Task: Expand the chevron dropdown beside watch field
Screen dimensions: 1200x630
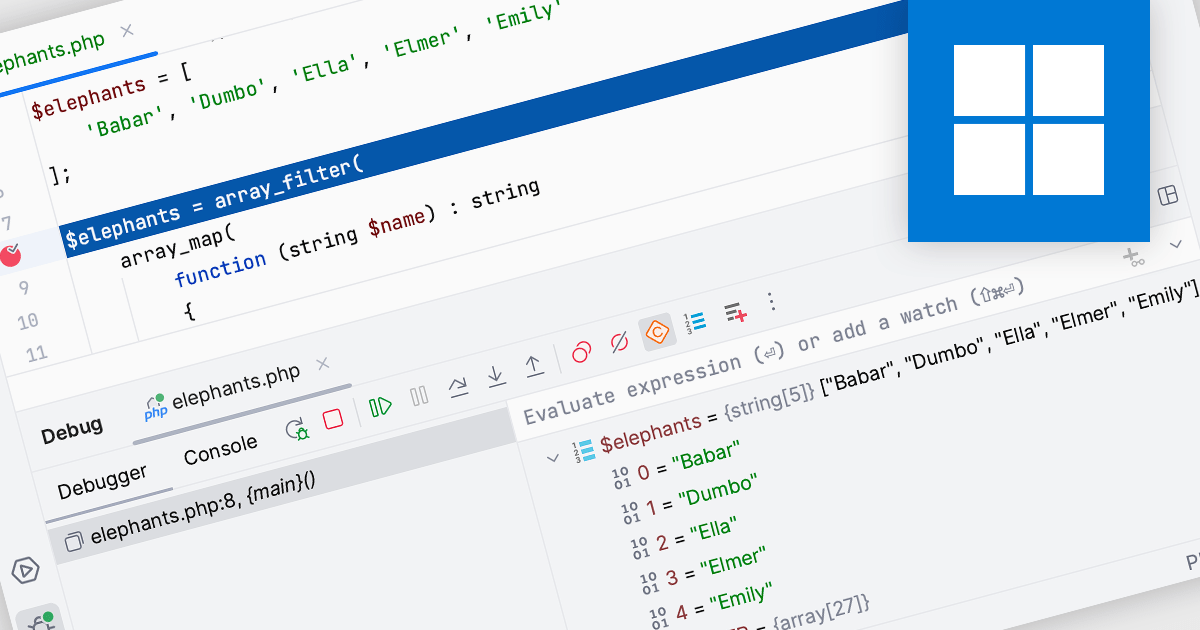Action: [1176, 244]
